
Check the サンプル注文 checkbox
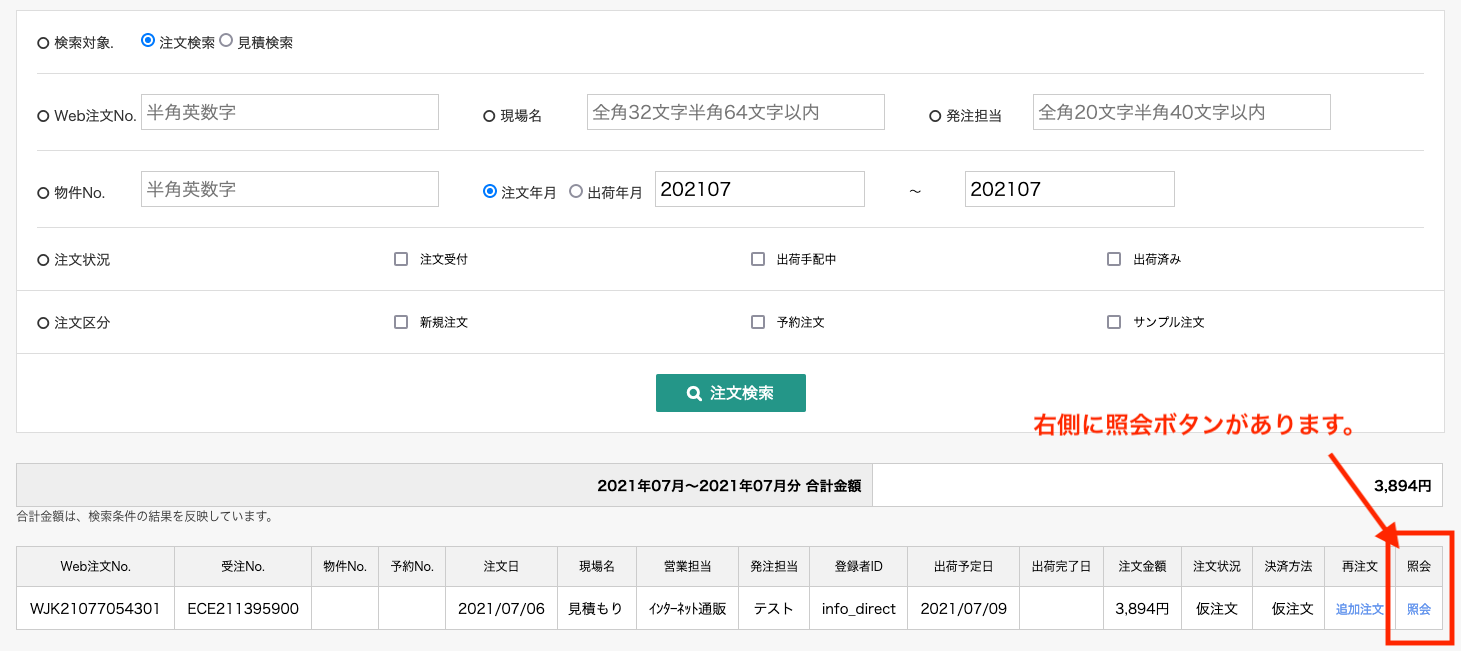click(x=1114, y=322)
